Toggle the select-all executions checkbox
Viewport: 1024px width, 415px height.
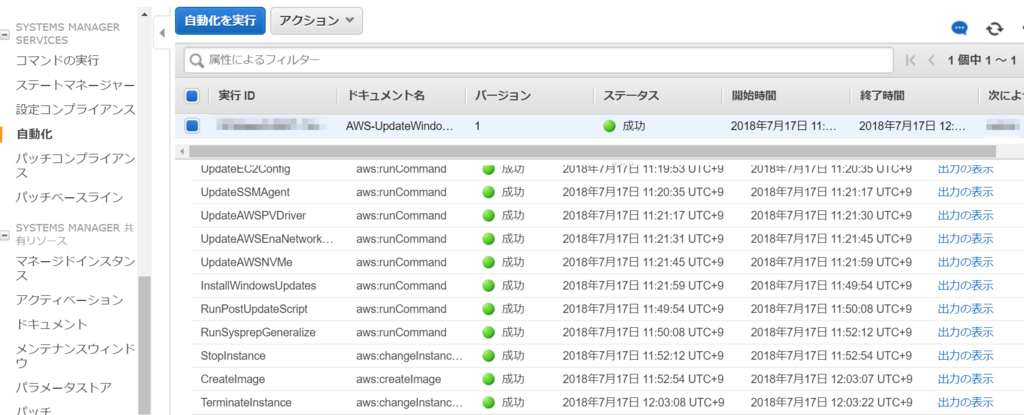(x=192, y=96)
